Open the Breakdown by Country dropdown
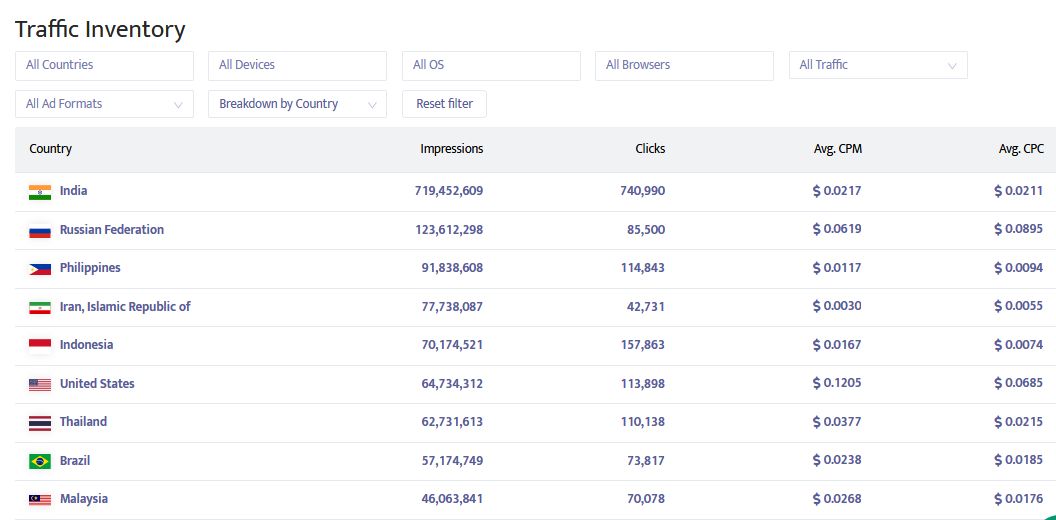 point(296,104)
